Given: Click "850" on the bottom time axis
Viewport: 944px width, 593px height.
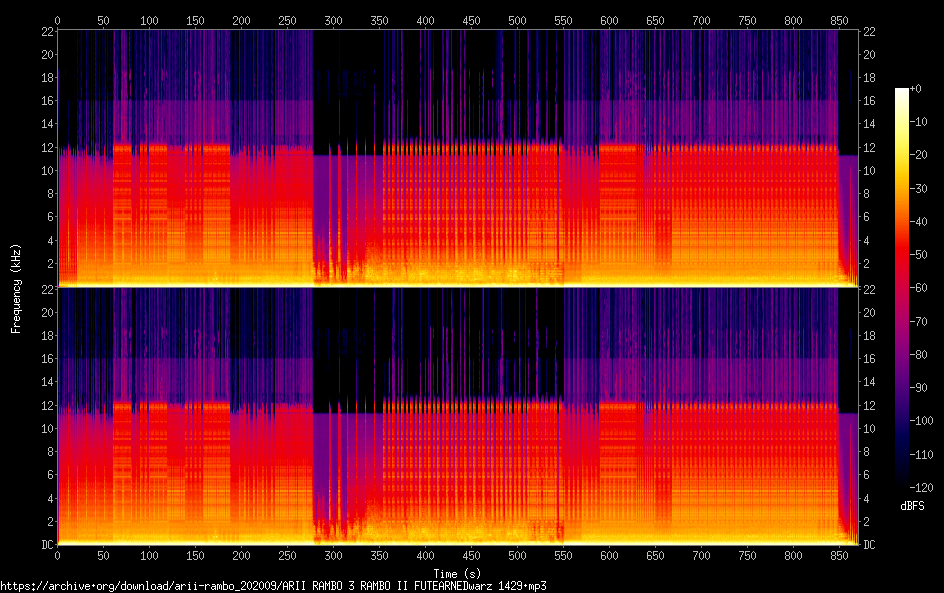Looking at the screenshot, I should [x=839, y=556].
